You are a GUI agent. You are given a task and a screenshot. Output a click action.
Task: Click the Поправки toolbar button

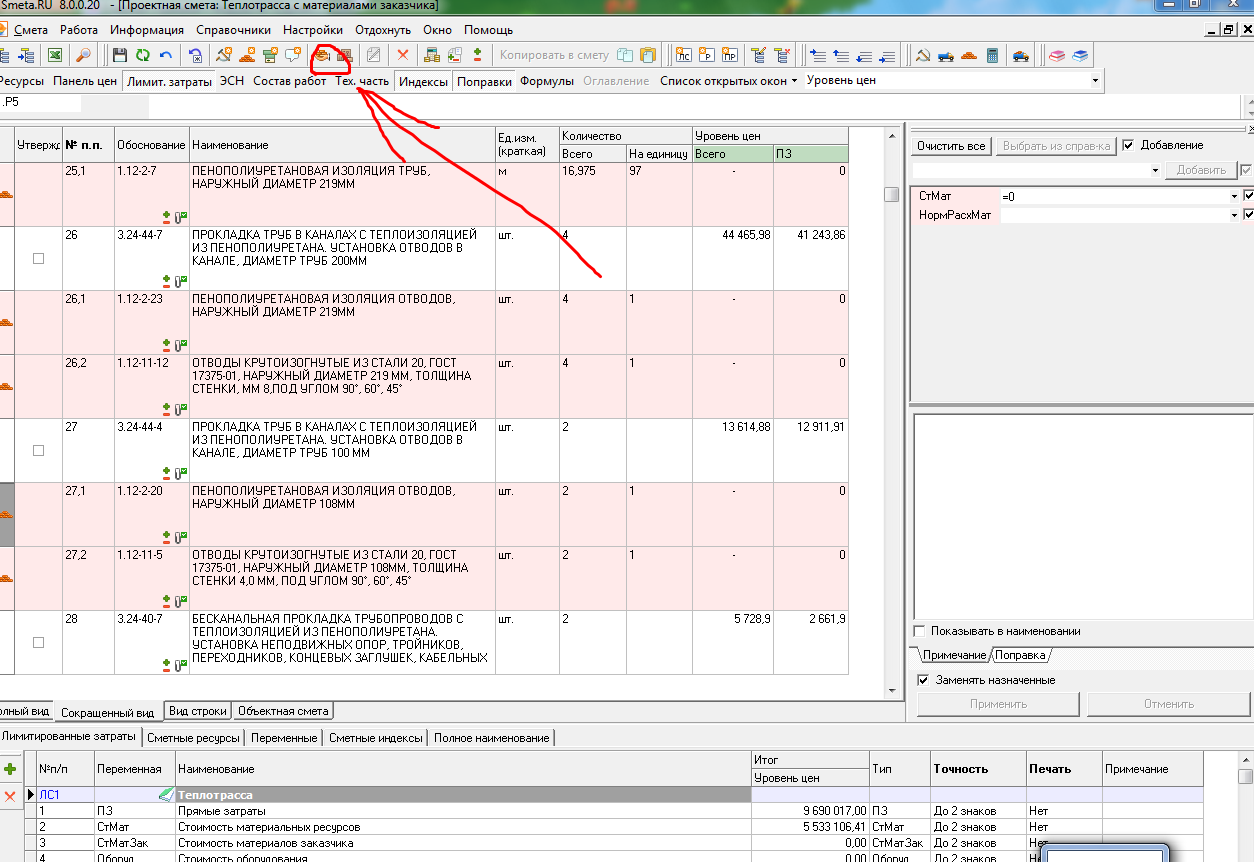[x=485, y=81]
